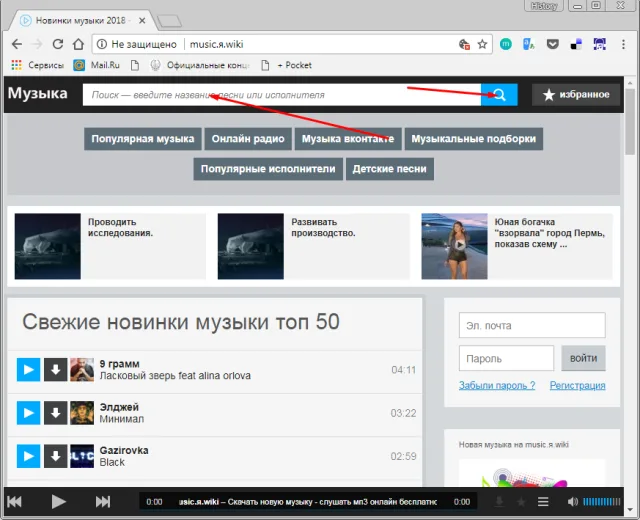Open Проводить исследования ad card
This screenshot has height=520, width=640.
110,246
